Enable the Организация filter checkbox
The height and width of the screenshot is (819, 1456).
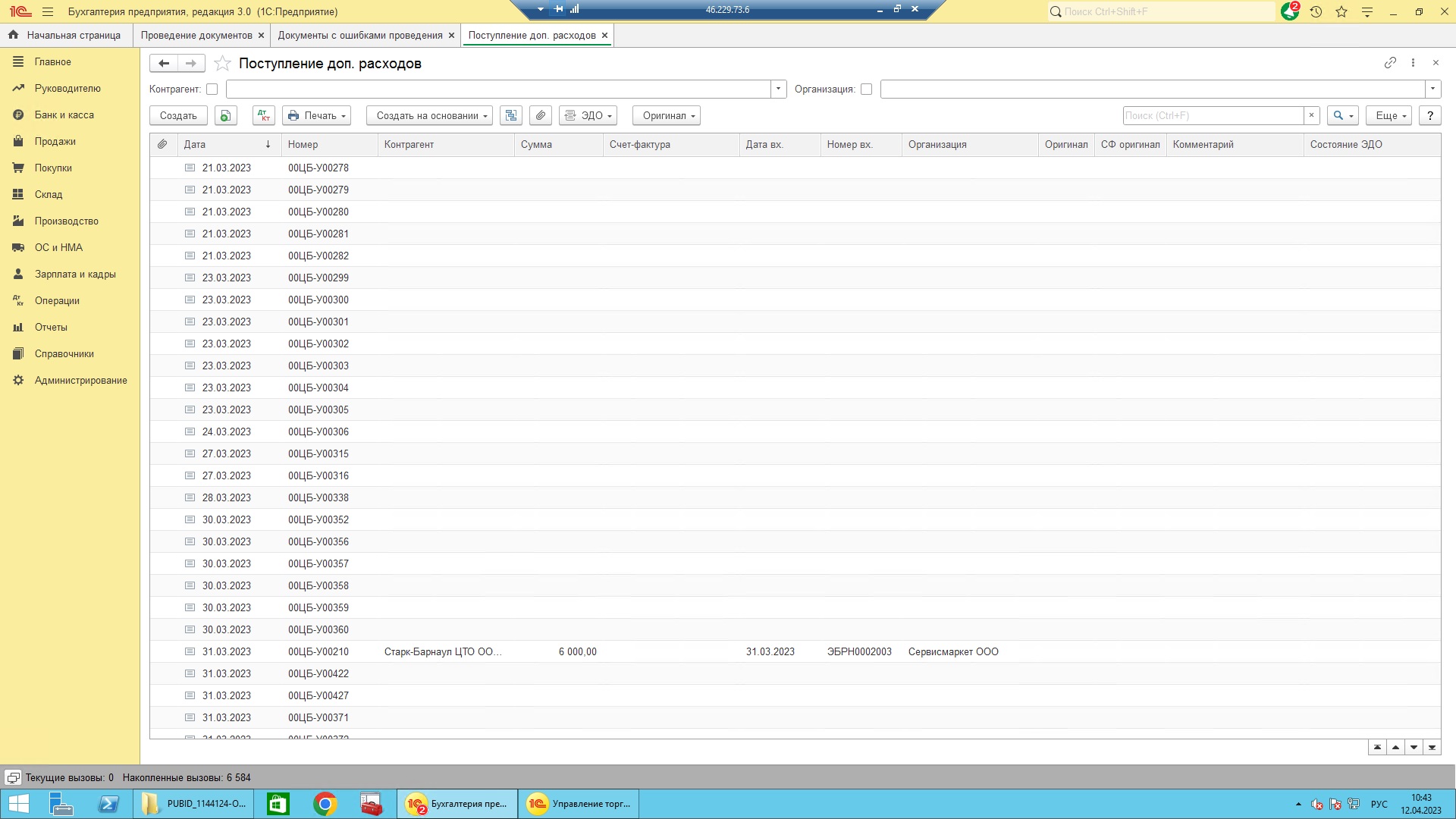(x=866, y=89)
